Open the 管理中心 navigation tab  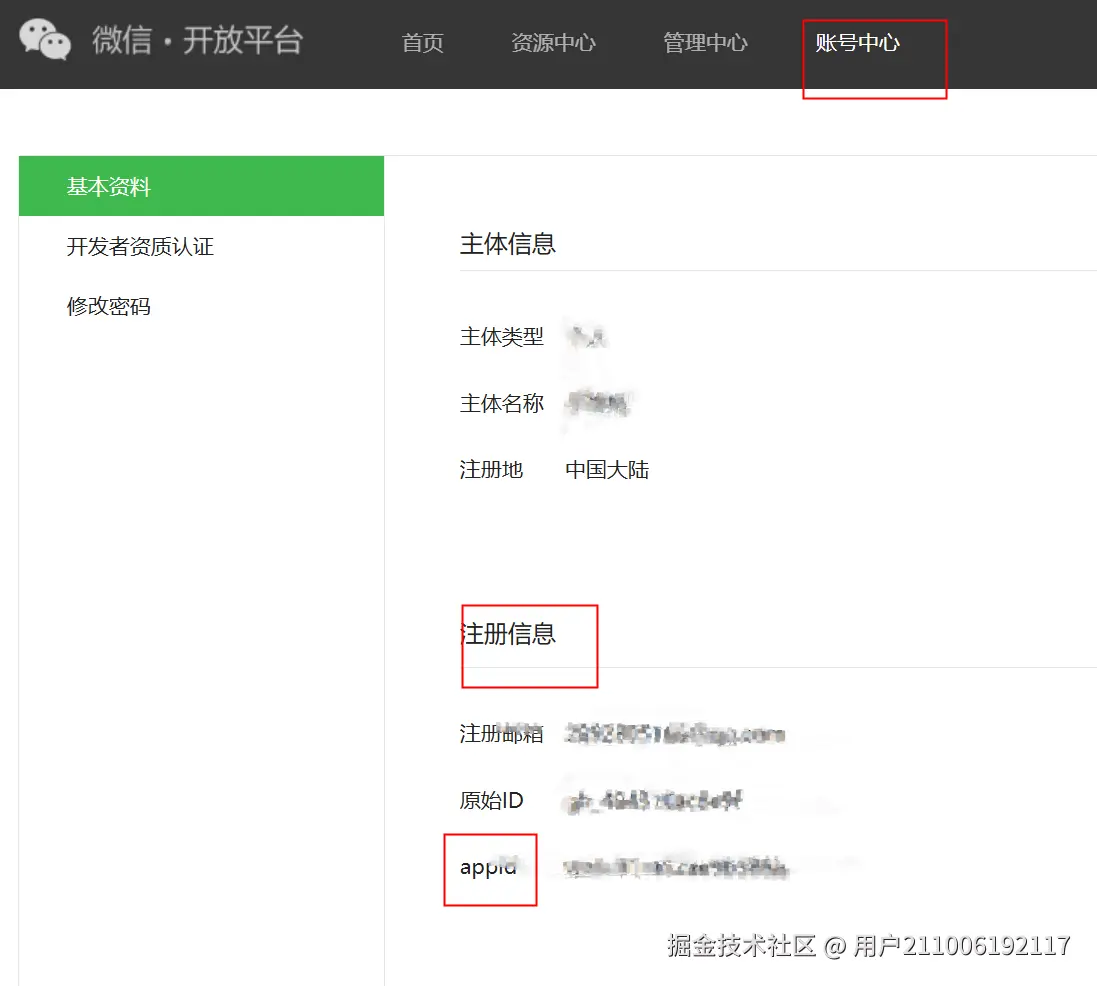(x=705, y=43)
